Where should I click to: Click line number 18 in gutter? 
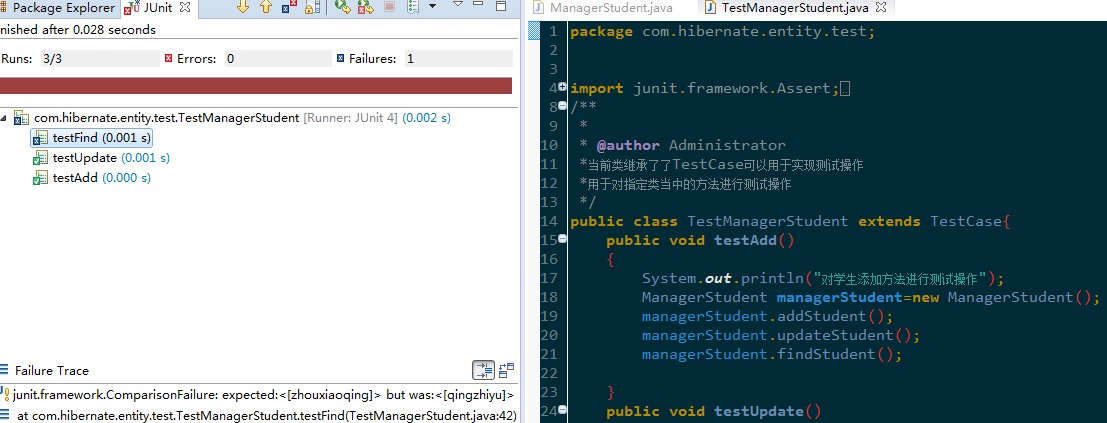click(550, 297)
